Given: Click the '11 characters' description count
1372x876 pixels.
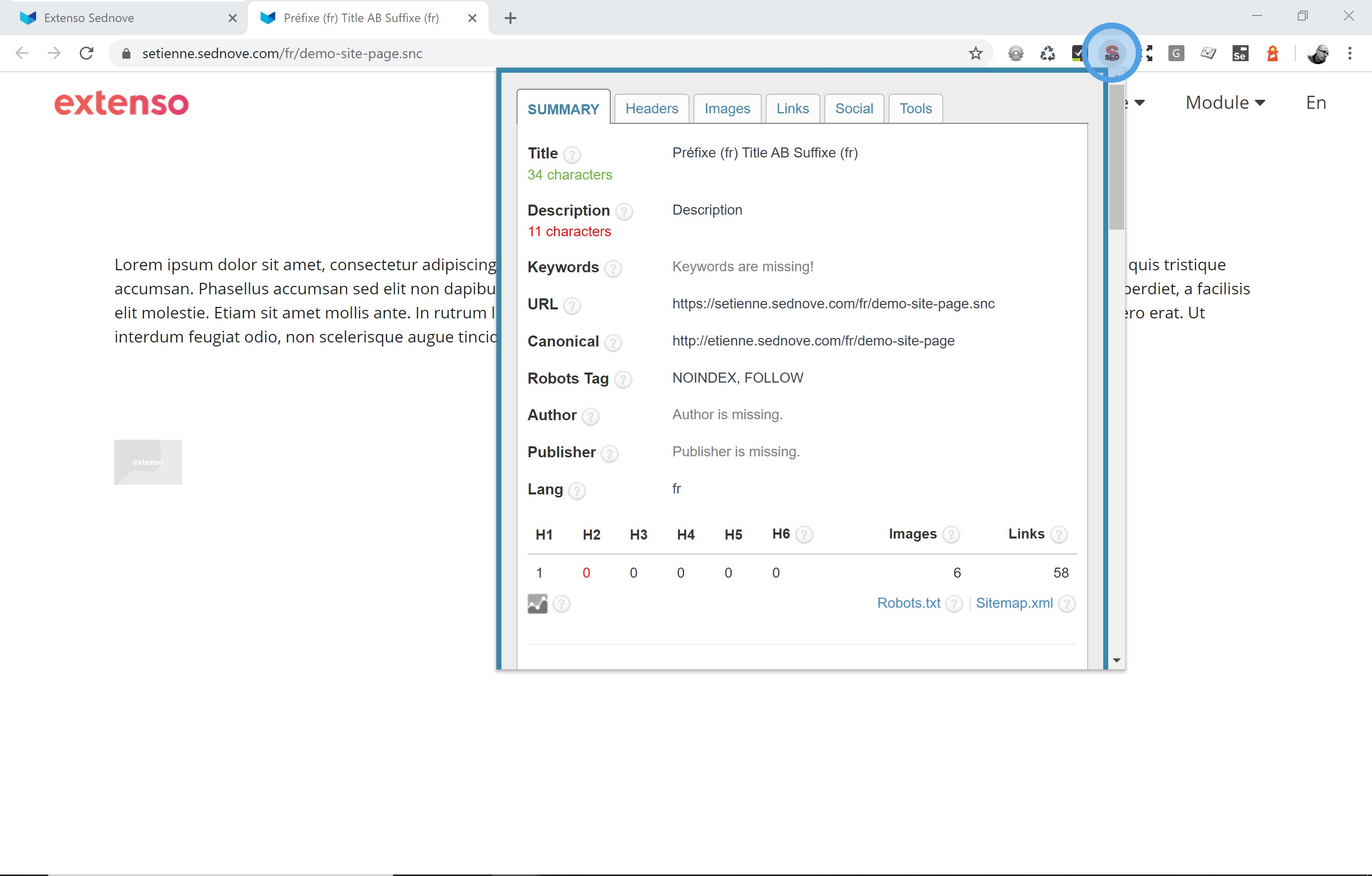Looking at the screenshot, I should point(569,232).
